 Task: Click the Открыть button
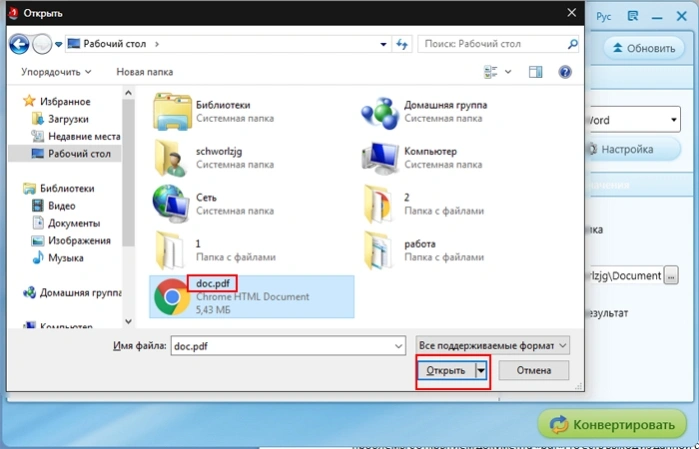pyautogui.click(x=446, y=371)
